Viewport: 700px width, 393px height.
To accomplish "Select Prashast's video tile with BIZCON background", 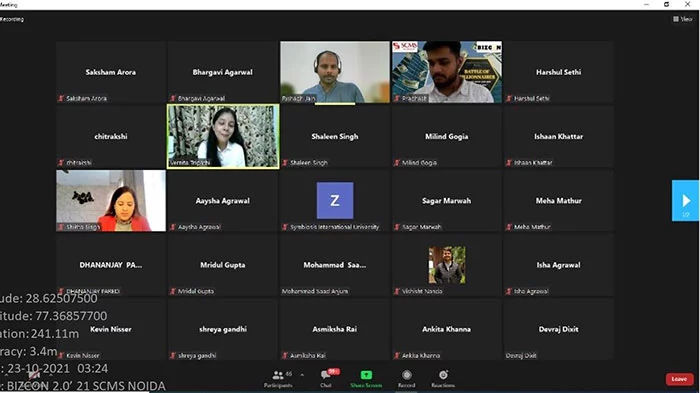I will coord(447,72).
